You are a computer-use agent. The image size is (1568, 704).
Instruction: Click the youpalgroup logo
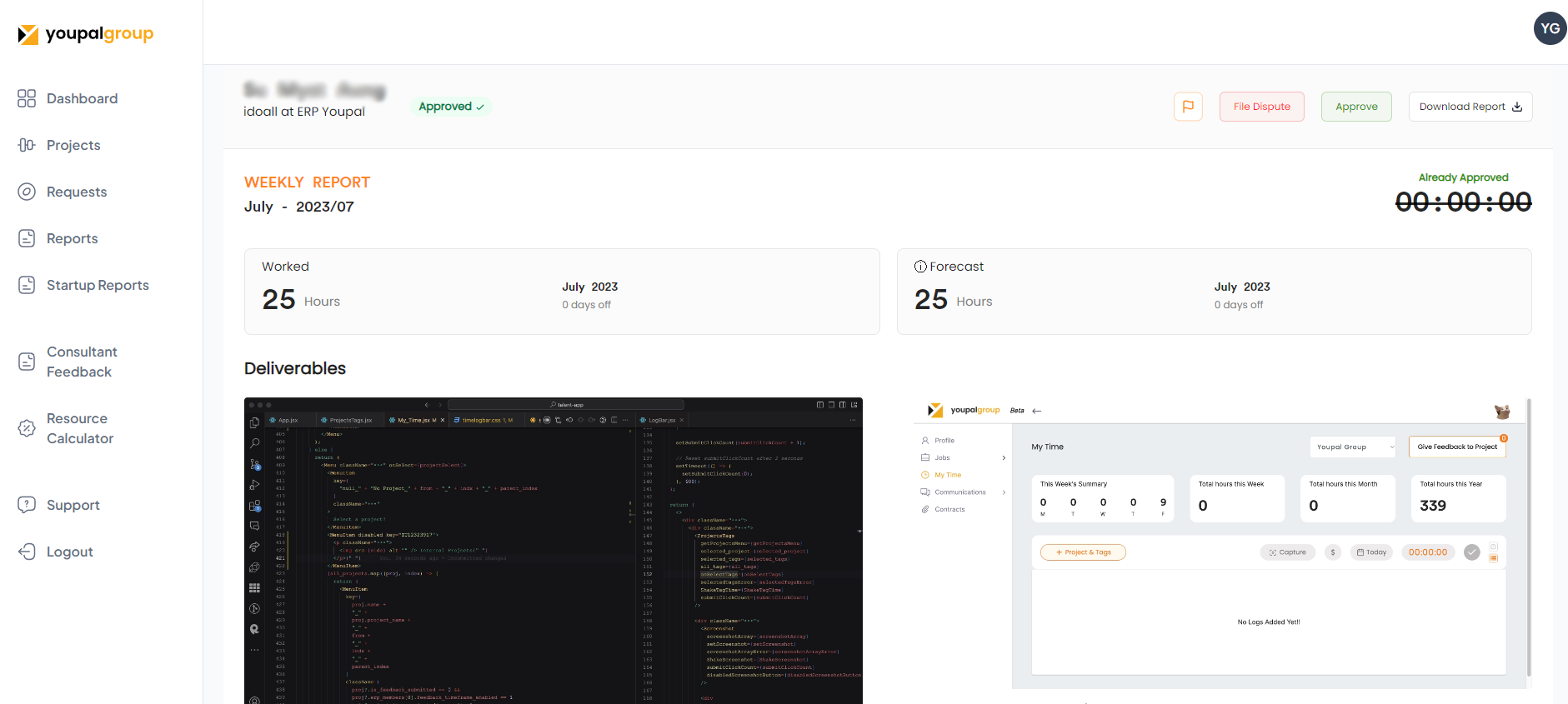coord(86,34)
